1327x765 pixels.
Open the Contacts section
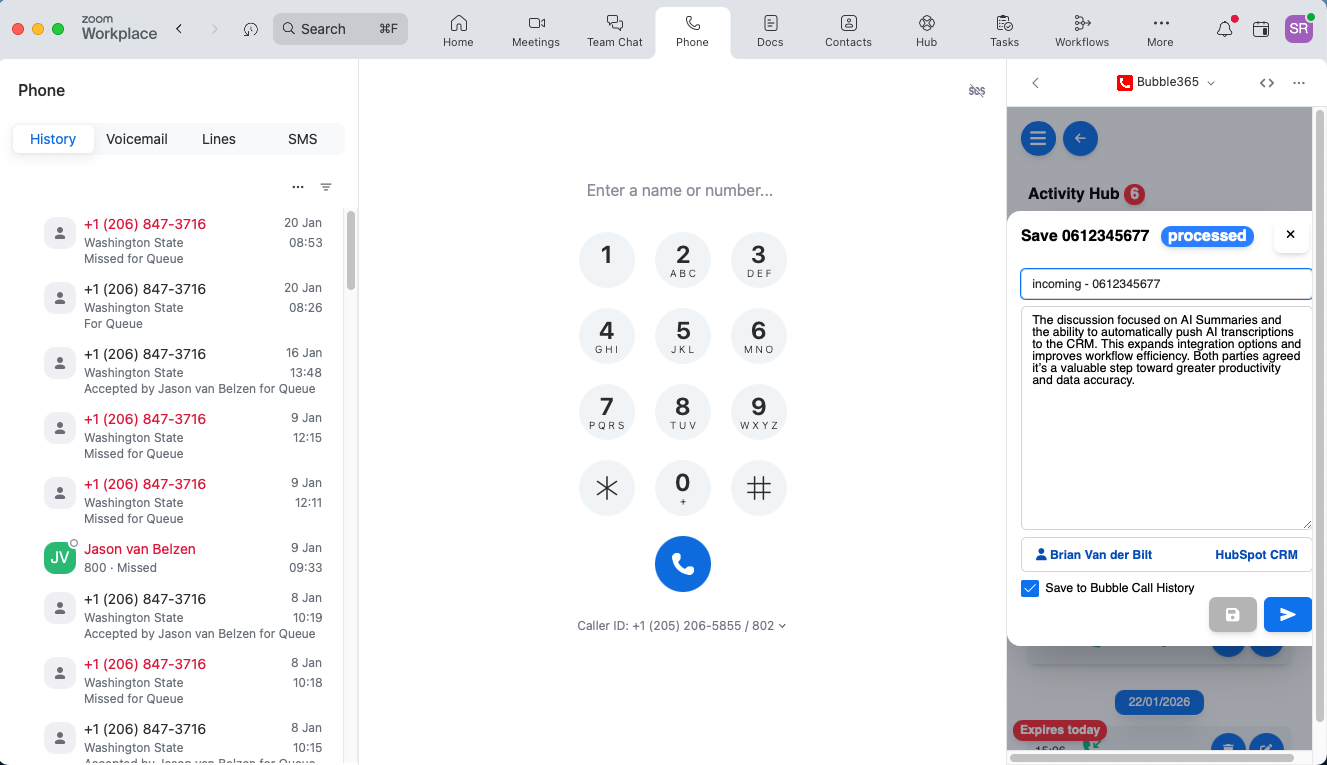coord(848,31)
